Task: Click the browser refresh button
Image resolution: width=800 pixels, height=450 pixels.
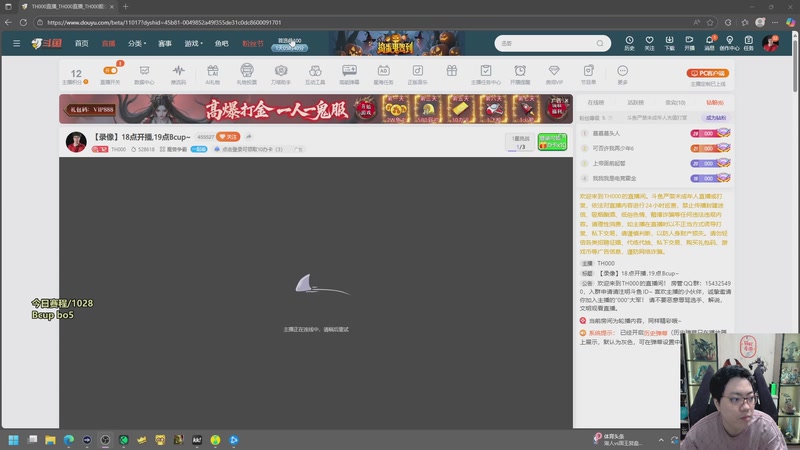Action: coord(23,22)
